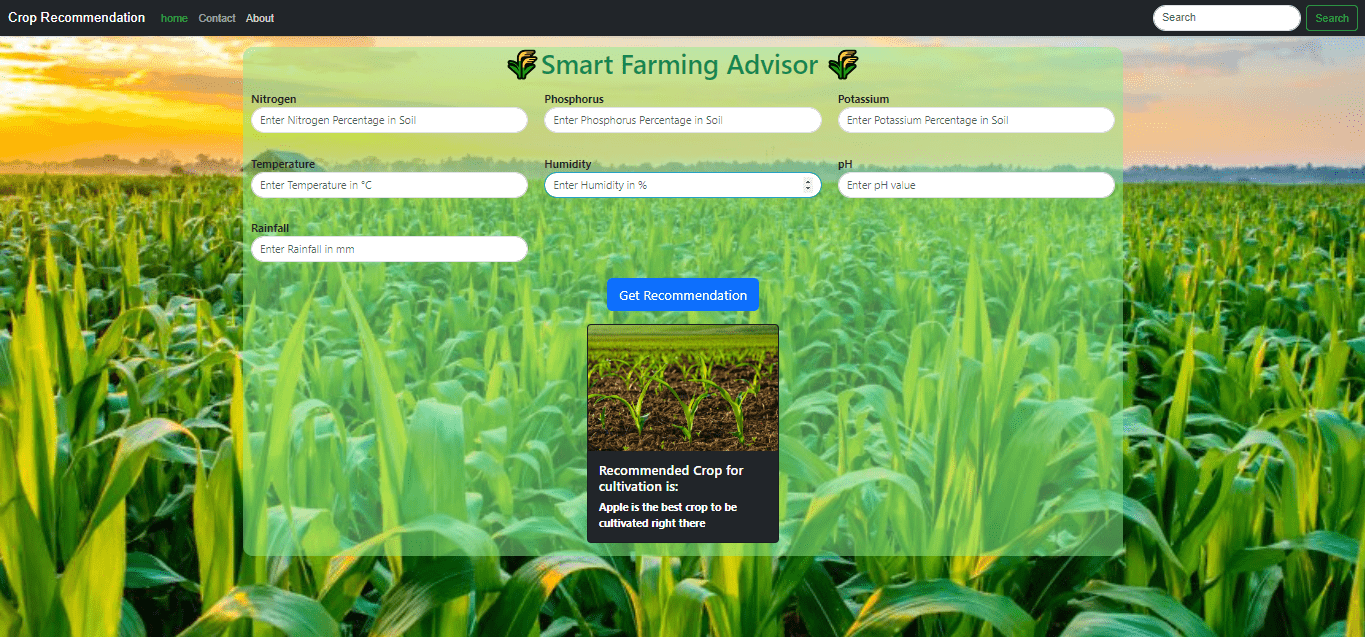Click the Smart Farming Advisor heading
This screenshot has width=1365, height=637.
[680, 65]
